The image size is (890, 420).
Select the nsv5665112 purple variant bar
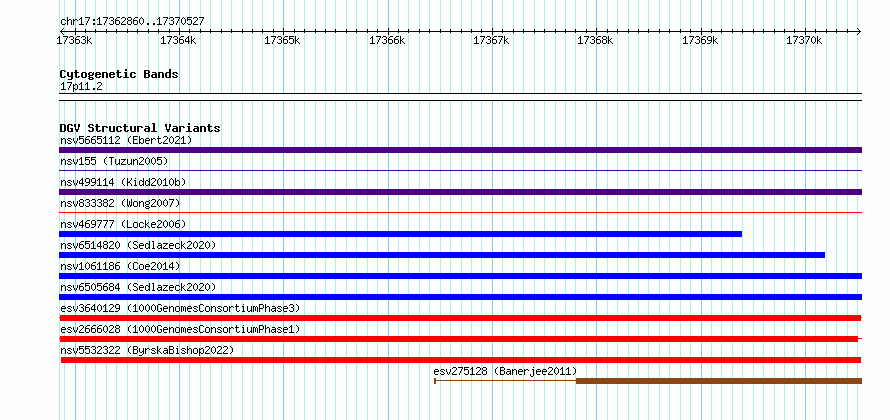coord(460,150)
